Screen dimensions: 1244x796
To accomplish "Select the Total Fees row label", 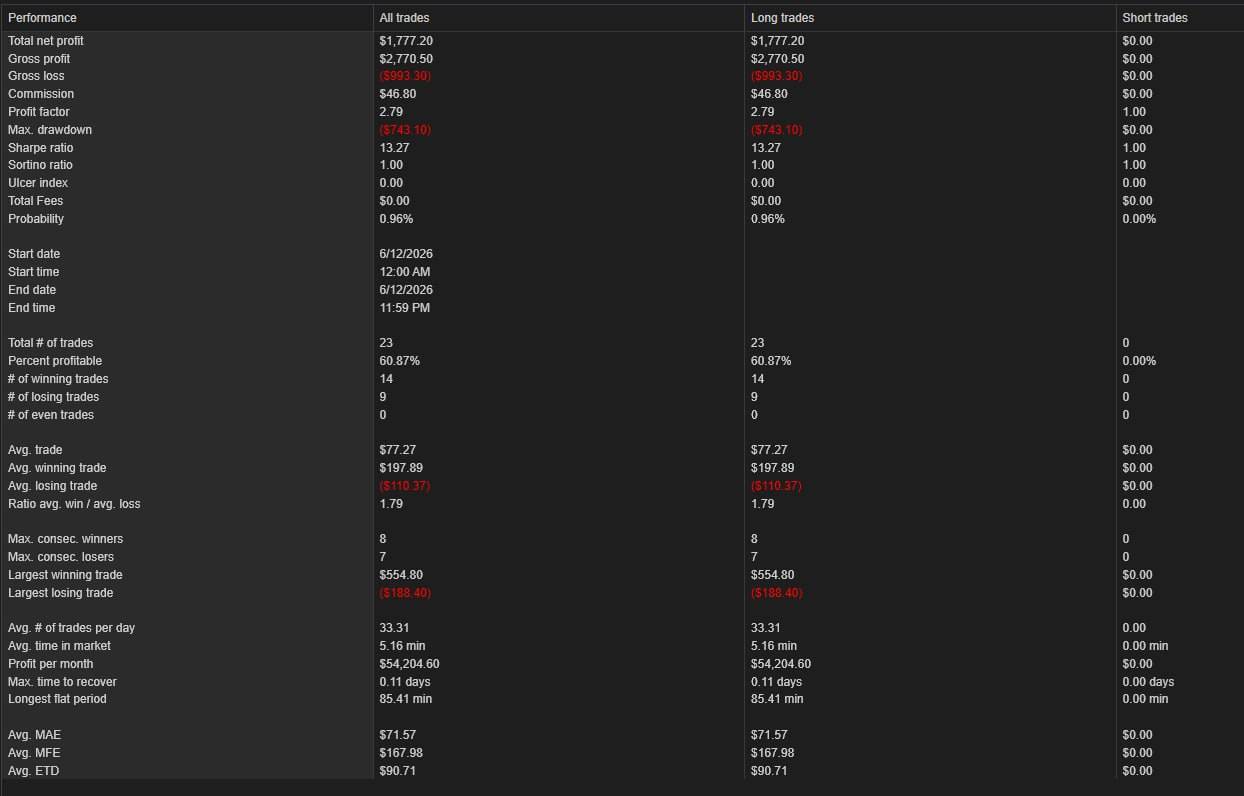I will 36,201.
